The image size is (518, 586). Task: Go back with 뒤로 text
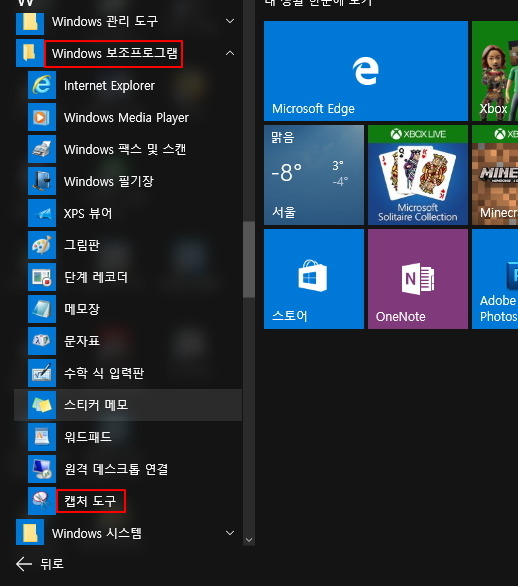(52, 564)
